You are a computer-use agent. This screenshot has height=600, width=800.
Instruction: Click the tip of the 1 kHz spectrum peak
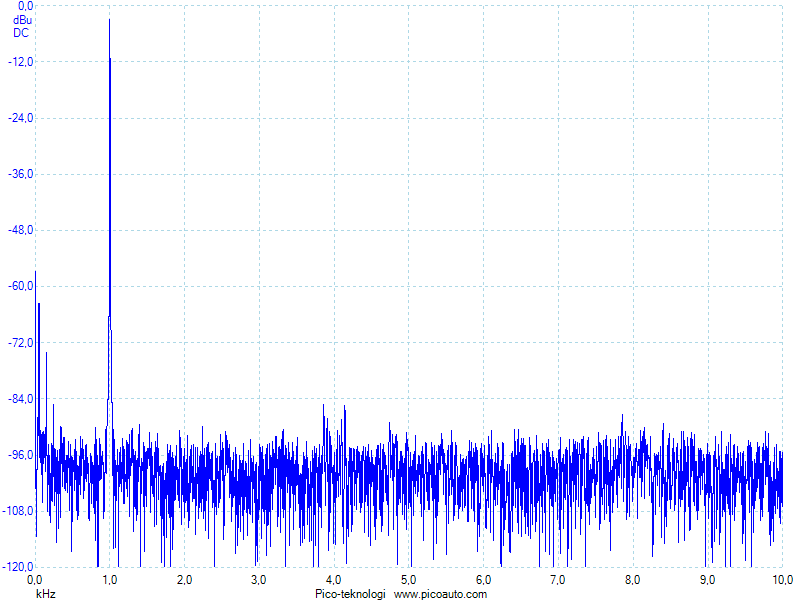109,20
